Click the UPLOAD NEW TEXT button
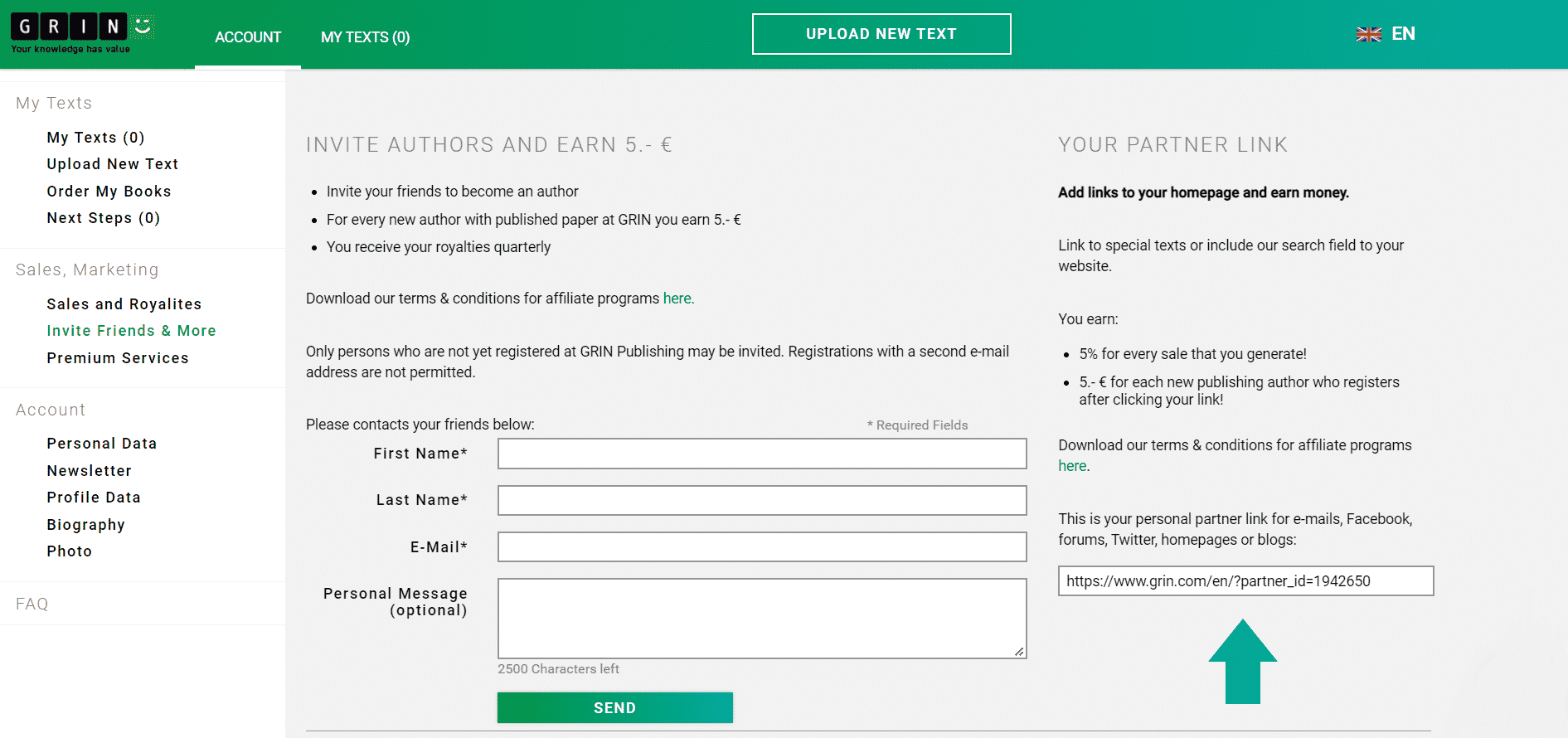 pyautogui.click(x=881, y=34)
